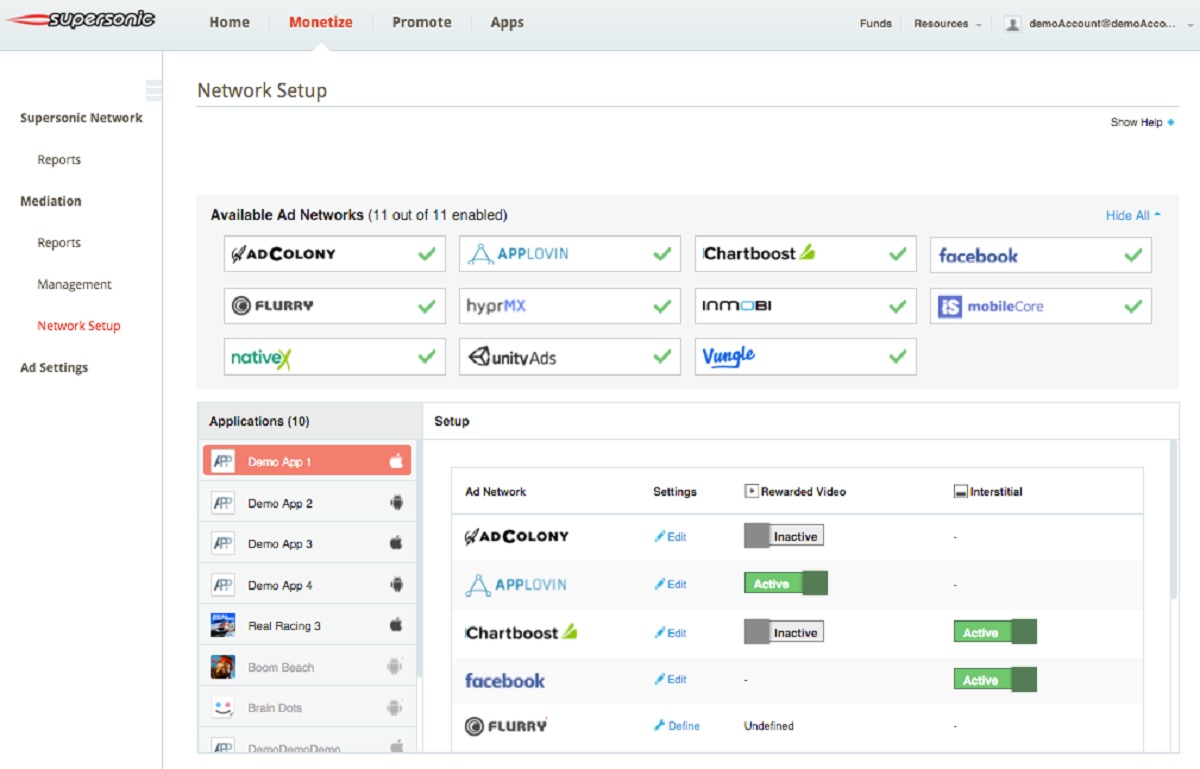Open Ad Settings section
This screenshot has height=769, width=1200.
click(x=54, y=368)
